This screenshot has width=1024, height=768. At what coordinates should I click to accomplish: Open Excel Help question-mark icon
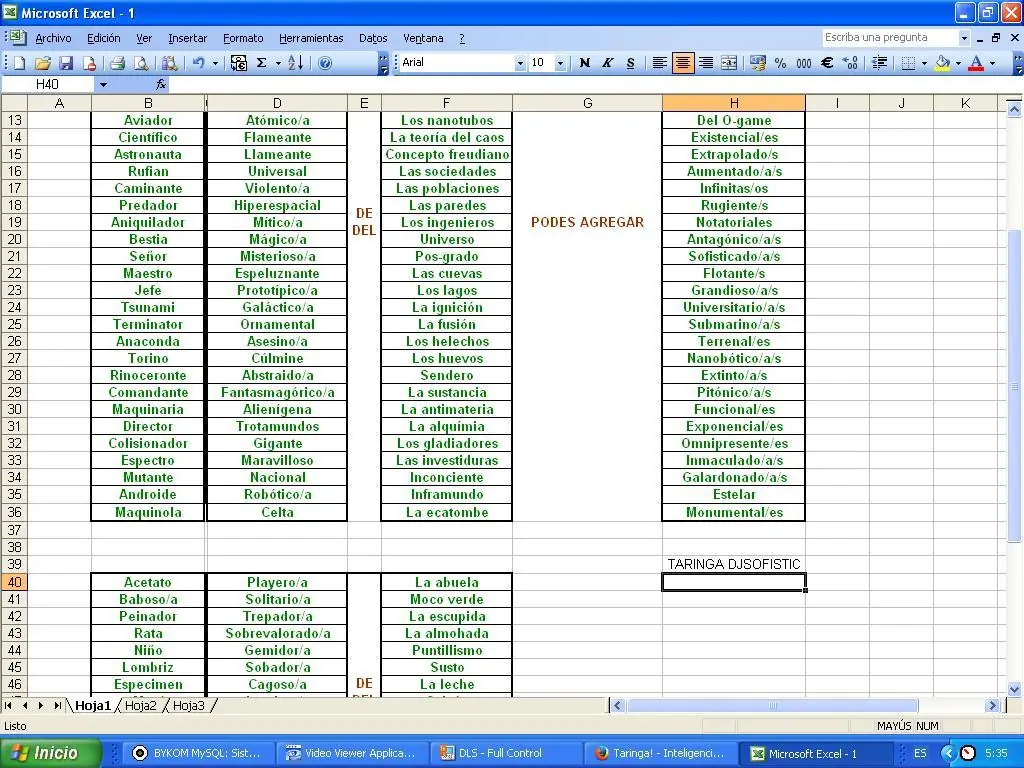[x=325, y=63]
